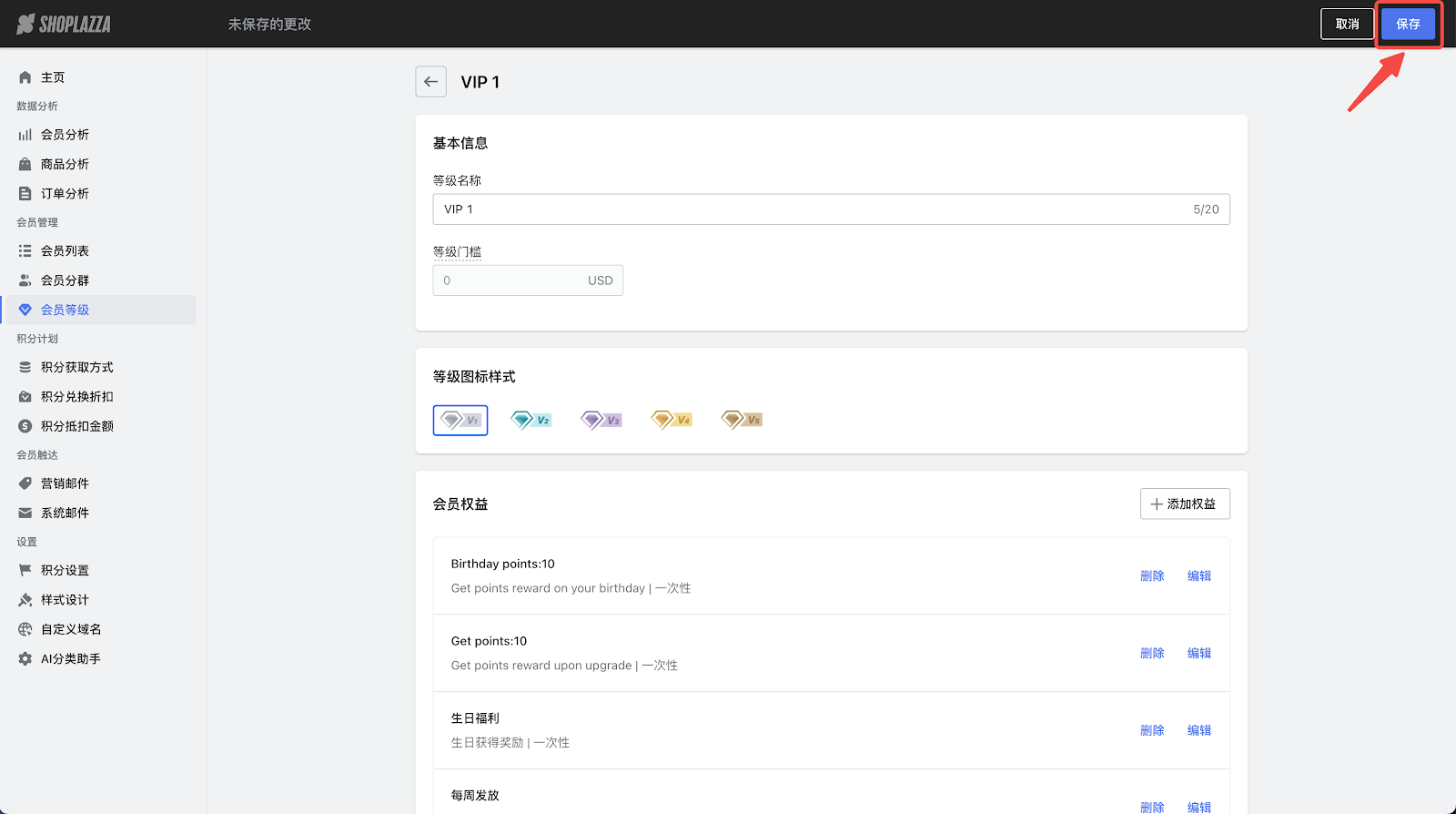The height and width of the screenshot is (814, 1456).
Task: Click the 积分获取方式 coins icon
Action: pos(25,367)
